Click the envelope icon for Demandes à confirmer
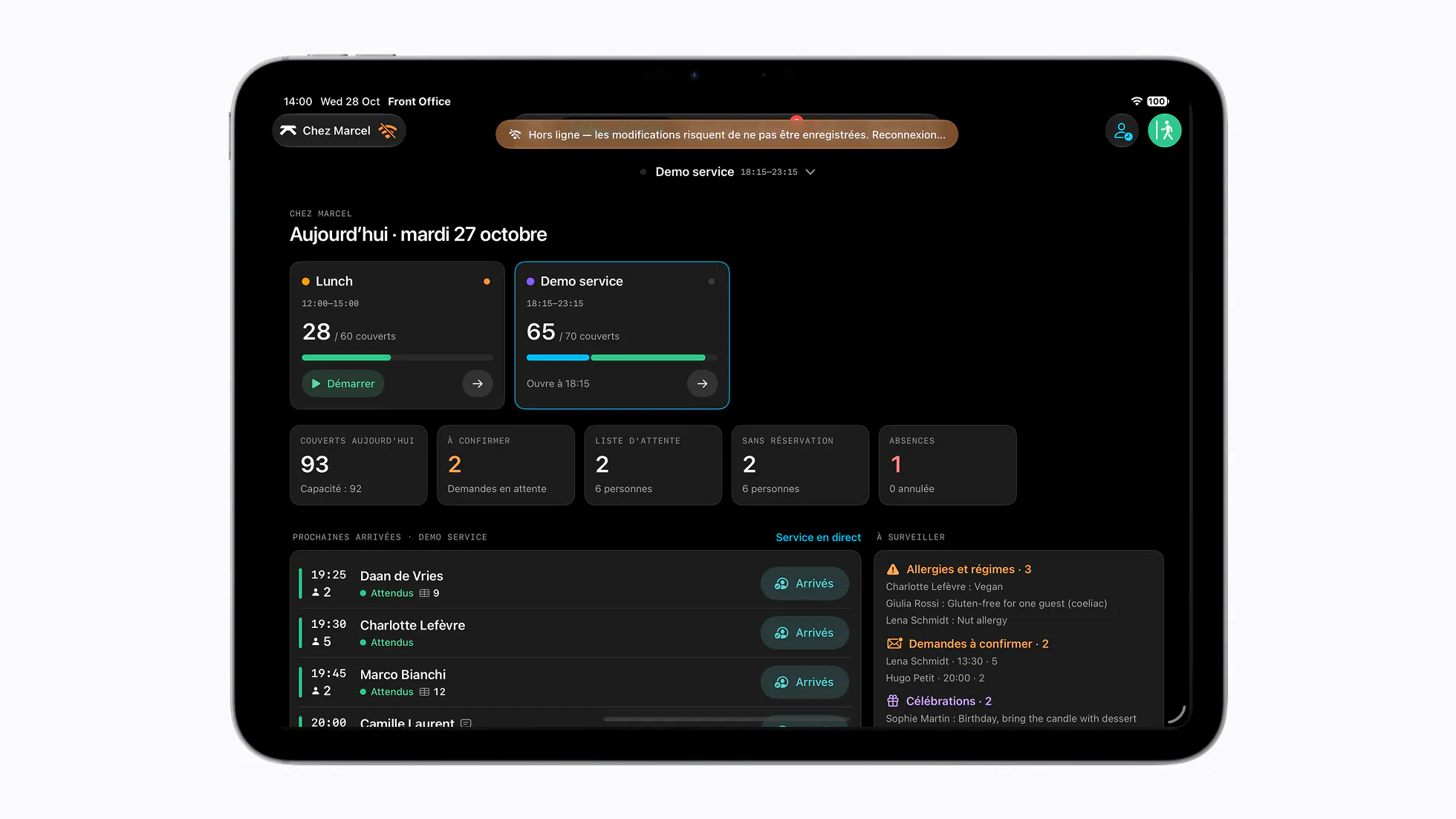The width and height of the screenshot is (1456, 819). 894,644
